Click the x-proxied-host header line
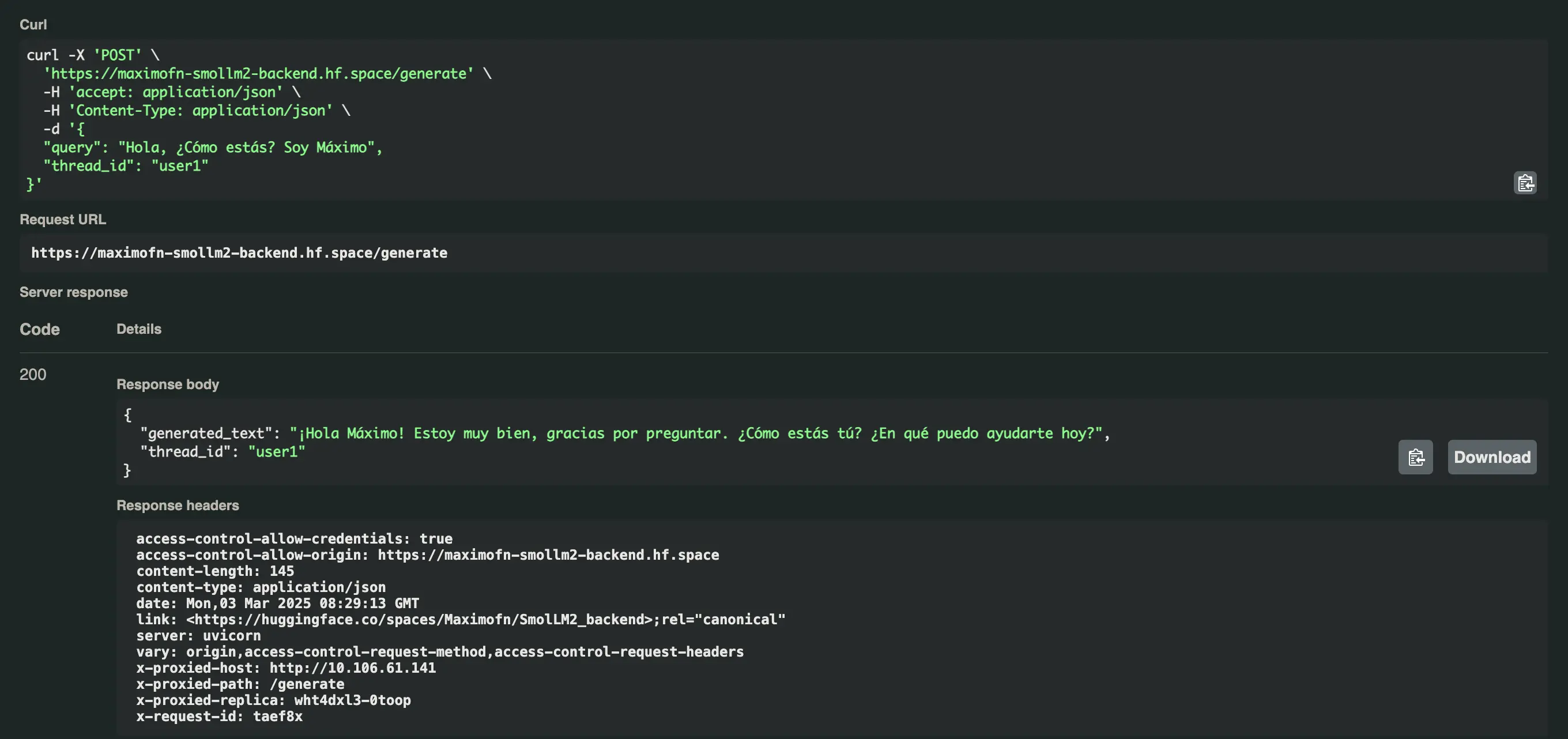 click(x=286, y=668)
